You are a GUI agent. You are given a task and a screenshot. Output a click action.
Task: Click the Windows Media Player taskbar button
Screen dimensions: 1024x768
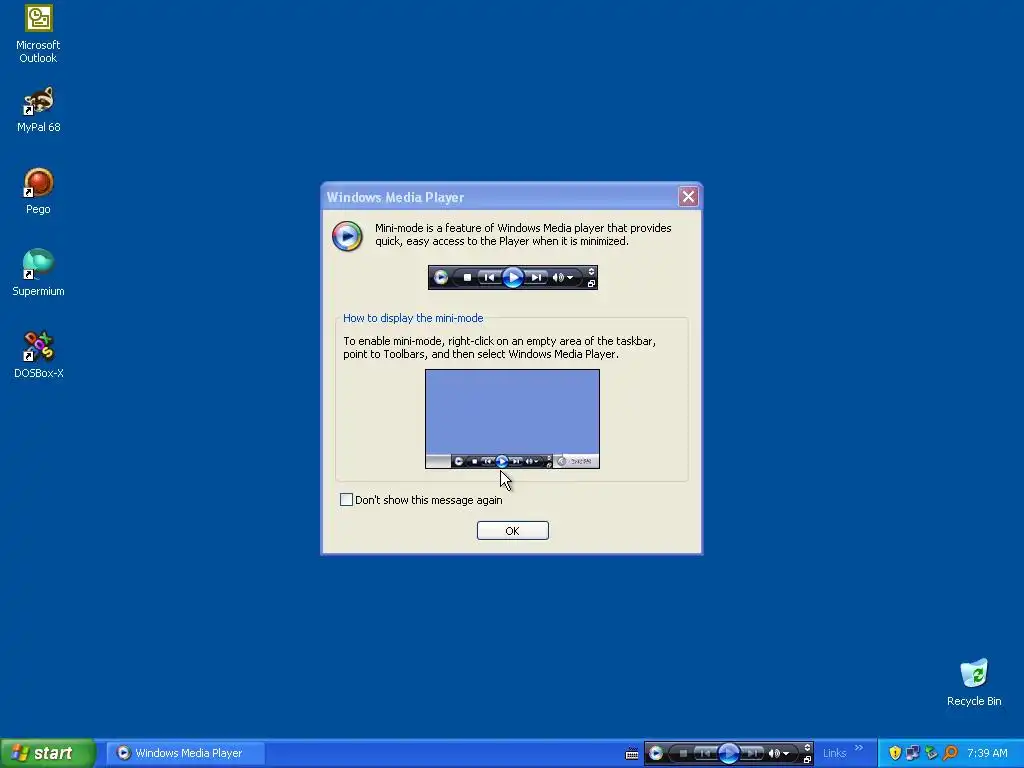point(186,753)
